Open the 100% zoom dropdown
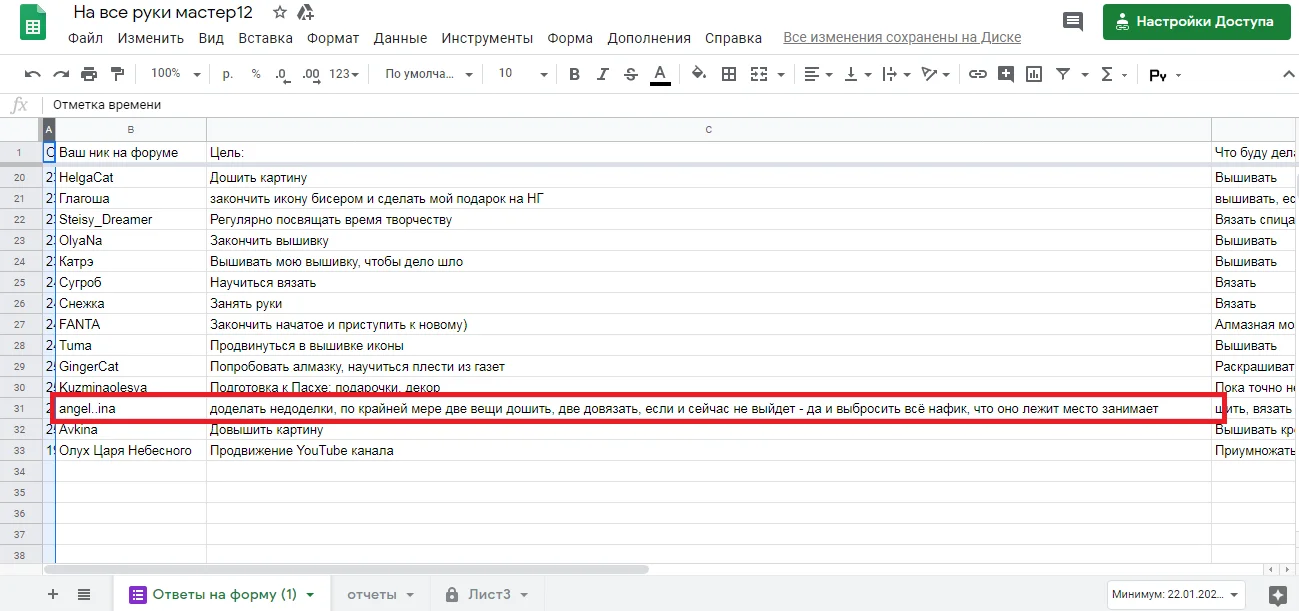 click(175, 74)
